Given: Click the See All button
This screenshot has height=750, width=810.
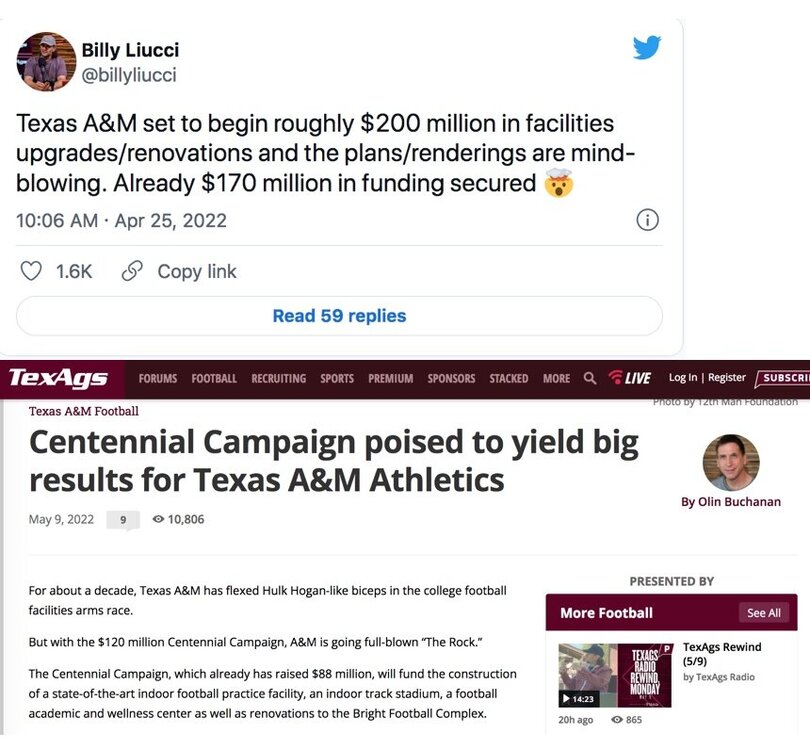Looking at the screenshot, I should (763, 613).
